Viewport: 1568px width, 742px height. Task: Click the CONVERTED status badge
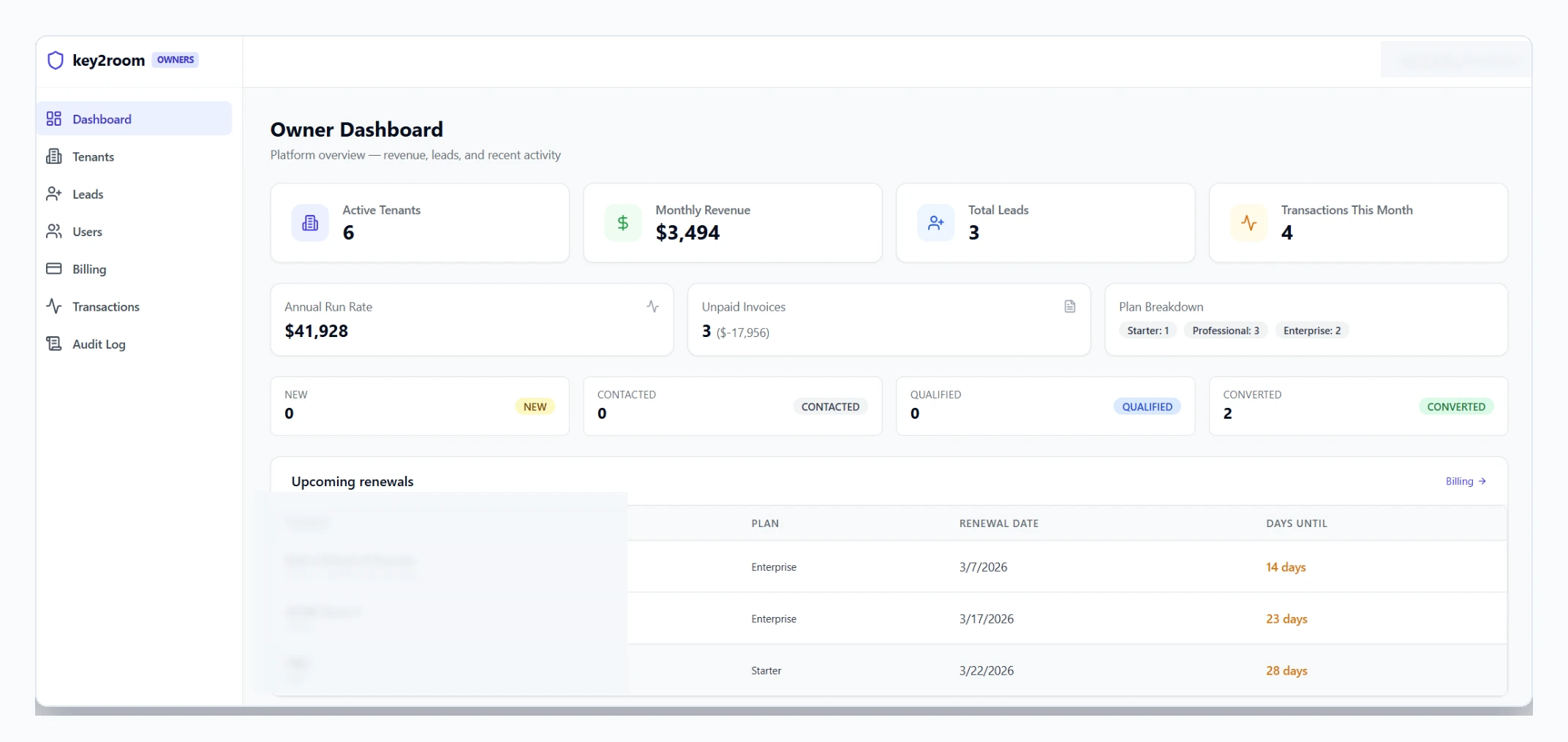[x=1456, y=406]
